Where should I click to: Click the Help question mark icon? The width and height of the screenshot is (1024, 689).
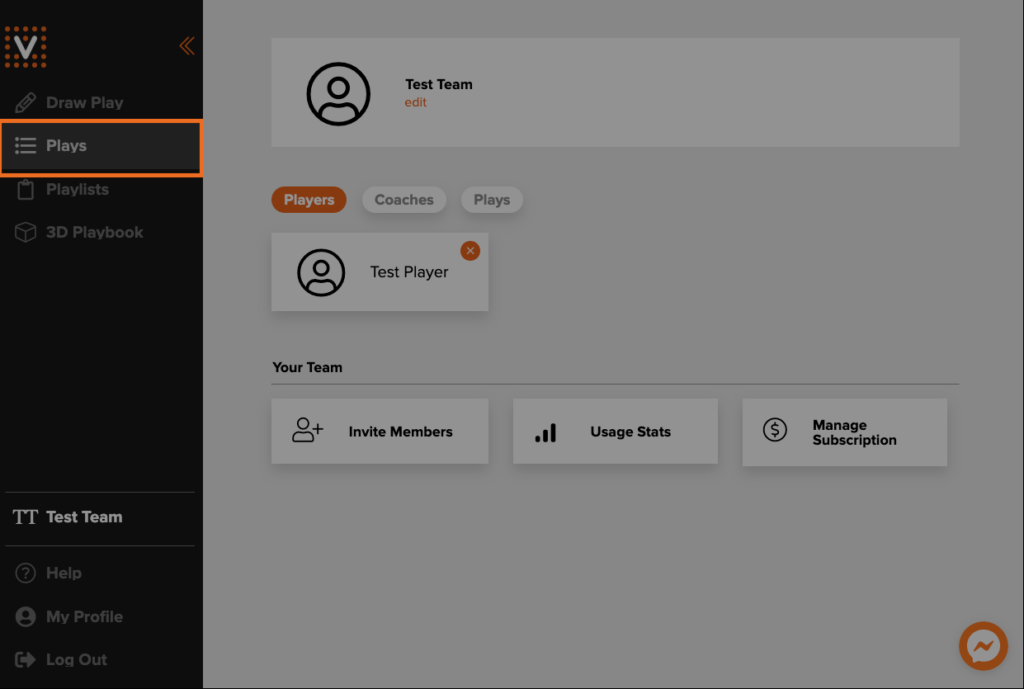click(x=25, y=573)
